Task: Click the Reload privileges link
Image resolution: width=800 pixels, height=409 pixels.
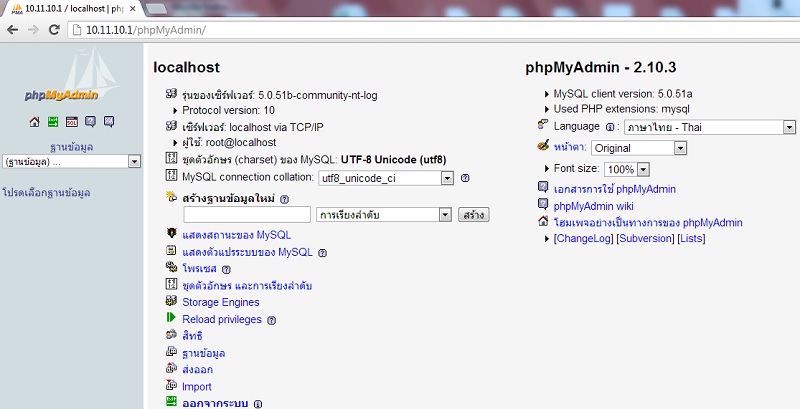Action: (222, 319)
